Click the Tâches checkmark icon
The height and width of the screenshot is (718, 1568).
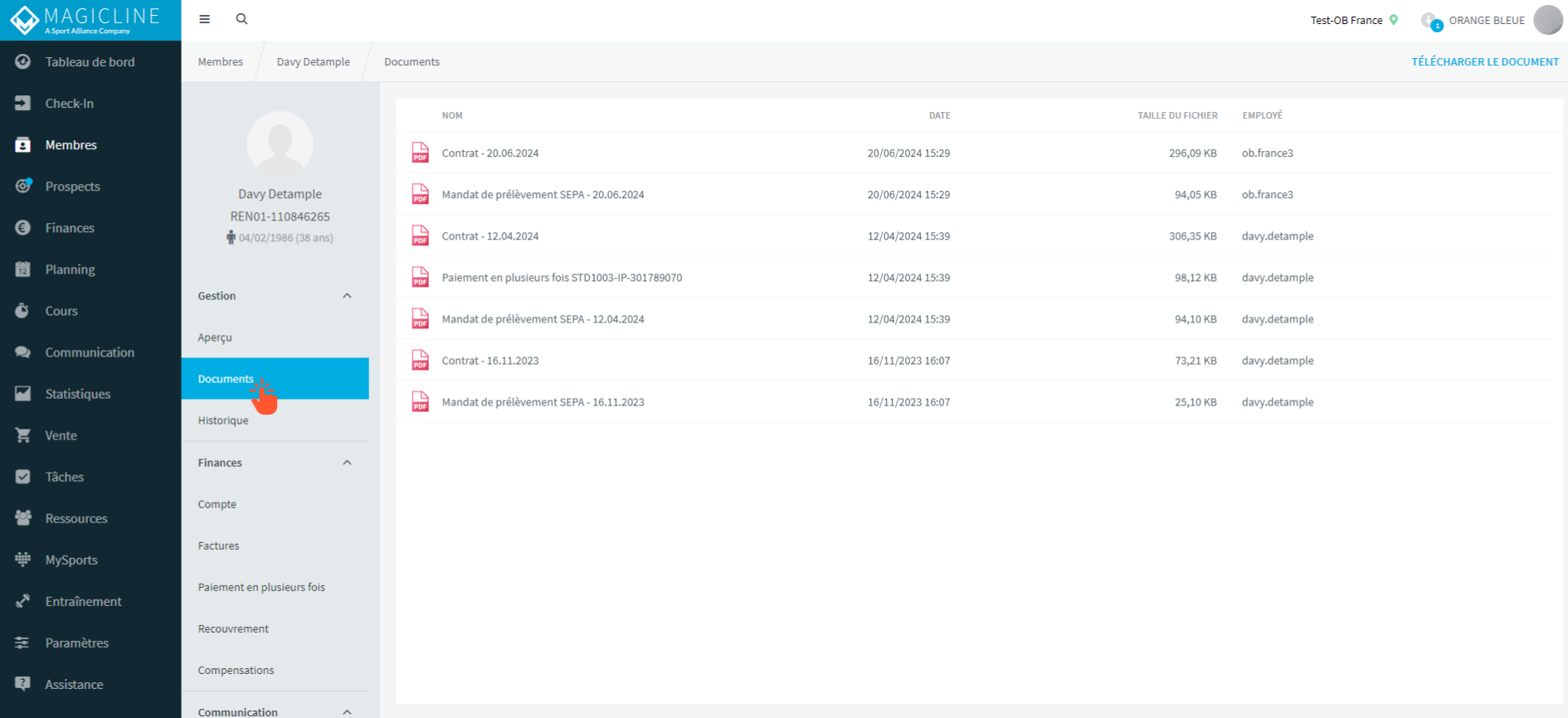click(x=22, y=477)
